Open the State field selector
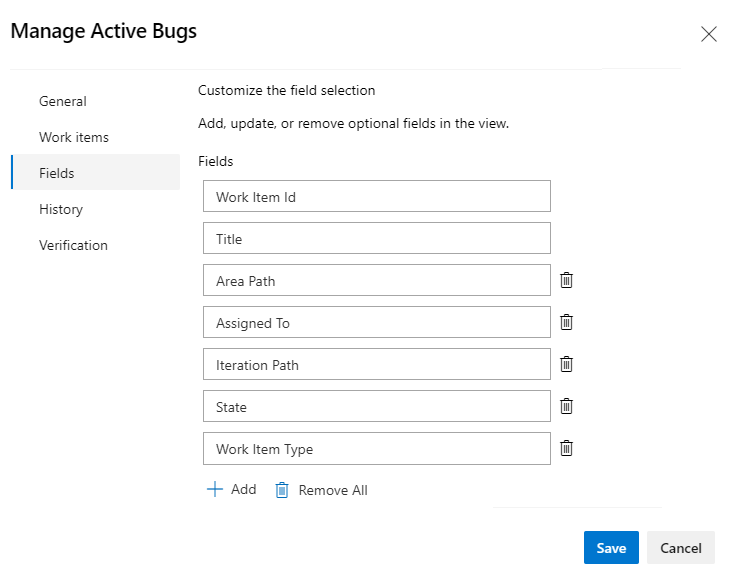 376,406
